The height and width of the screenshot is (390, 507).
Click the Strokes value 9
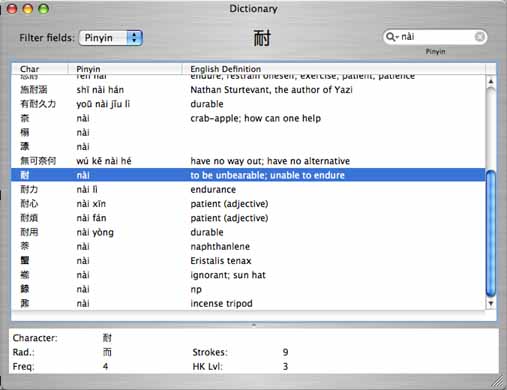tap(285, 352)
